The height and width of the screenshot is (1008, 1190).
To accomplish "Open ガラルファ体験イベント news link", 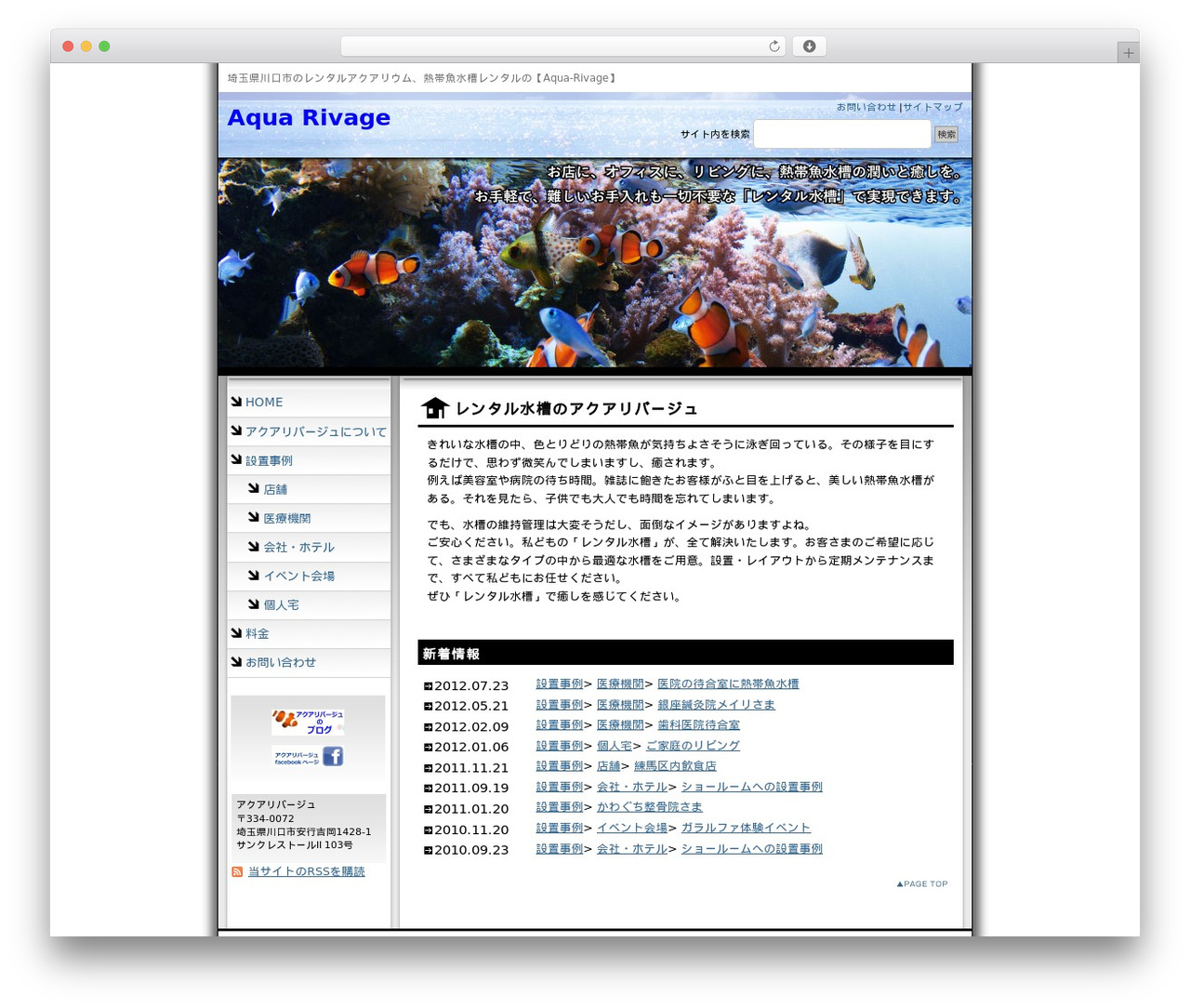I will (x=746, y=828).
